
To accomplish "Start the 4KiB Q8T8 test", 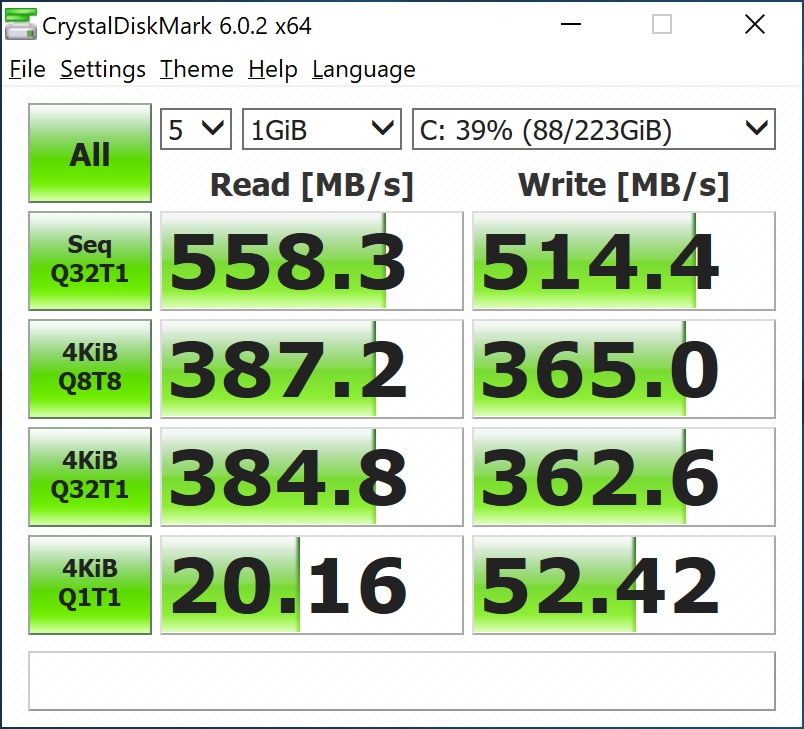I will click(90, 369).
